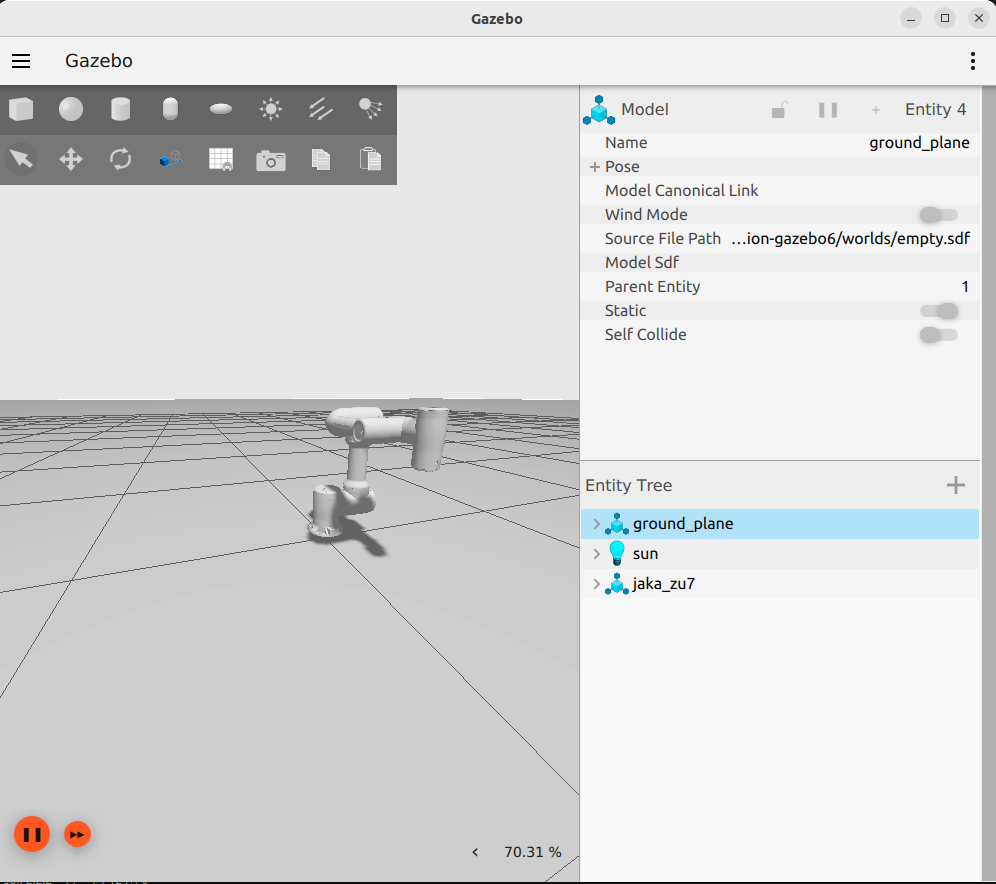Screen dimensions: 996x884
Task: Insert a sphere into the world
Action: (71, 109)
